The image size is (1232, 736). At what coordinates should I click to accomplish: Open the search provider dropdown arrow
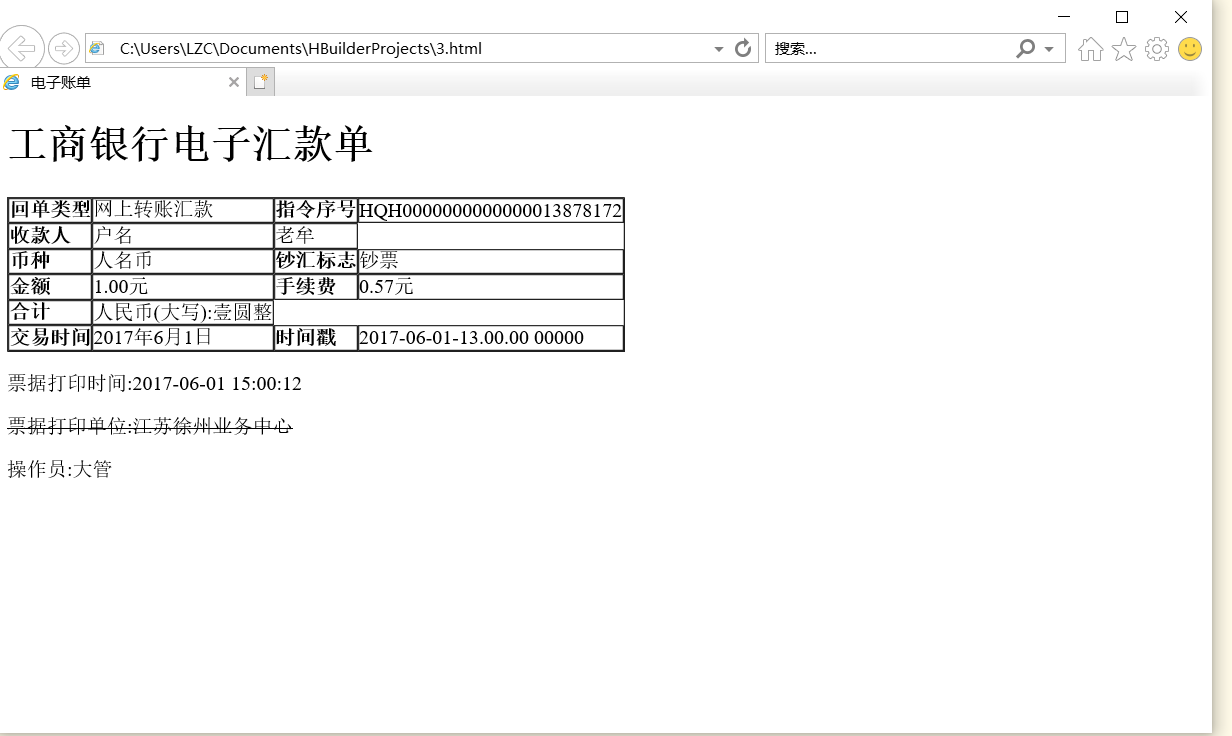click(x=1048, y=49)
